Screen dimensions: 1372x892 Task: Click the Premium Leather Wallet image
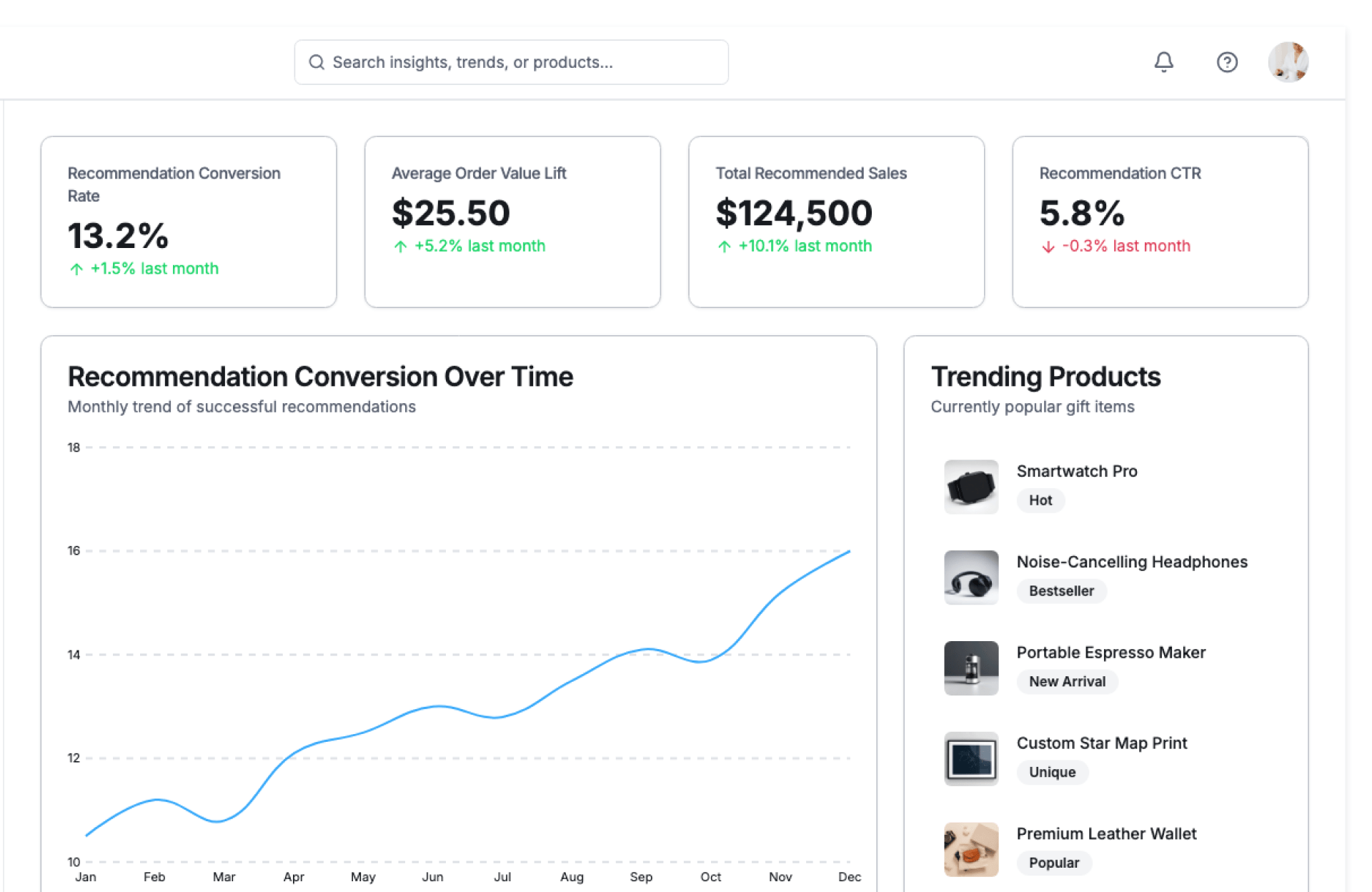coord(970,849)
